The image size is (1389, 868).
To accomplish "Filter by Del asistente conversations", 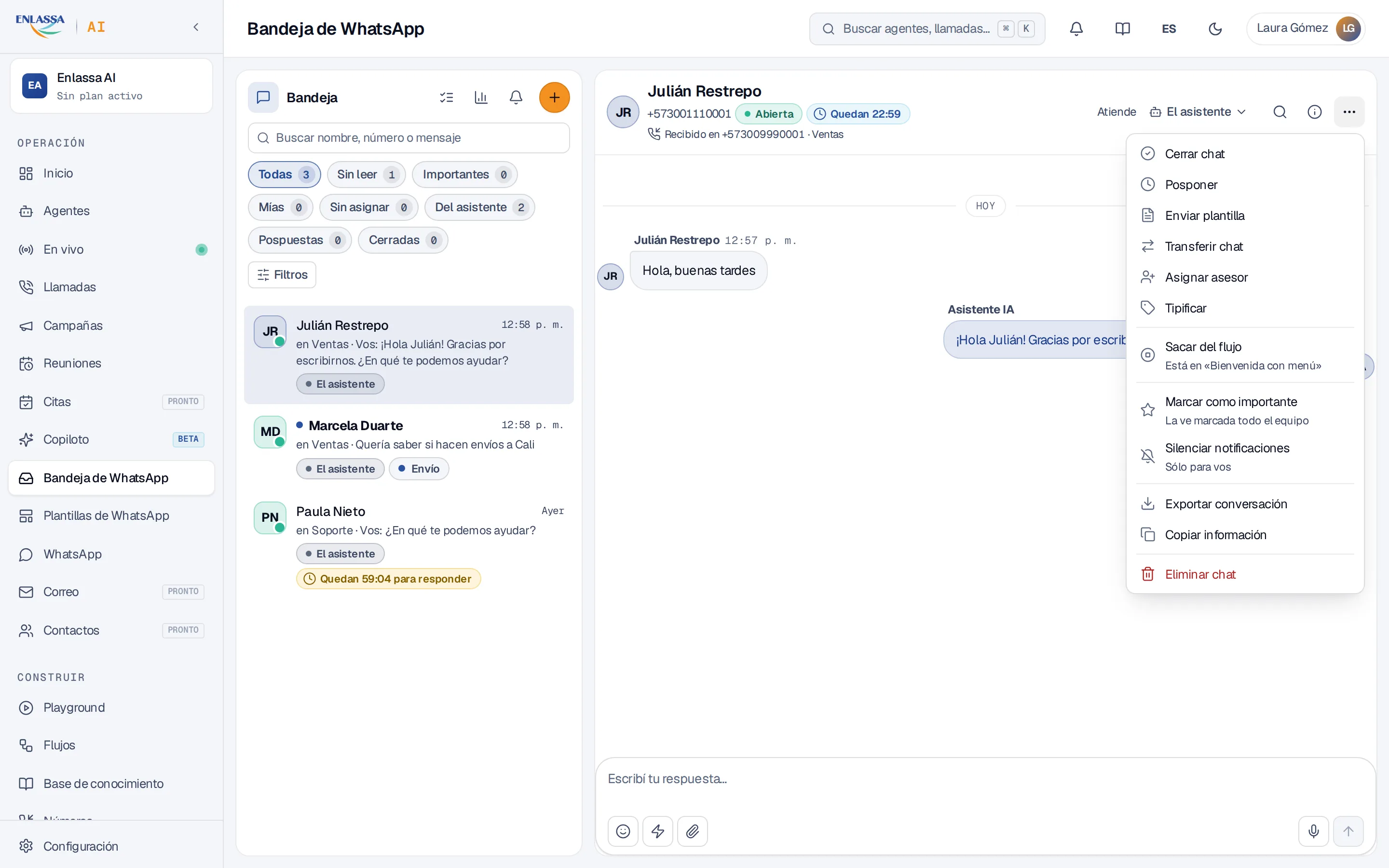I will click(x=479, y=207).
